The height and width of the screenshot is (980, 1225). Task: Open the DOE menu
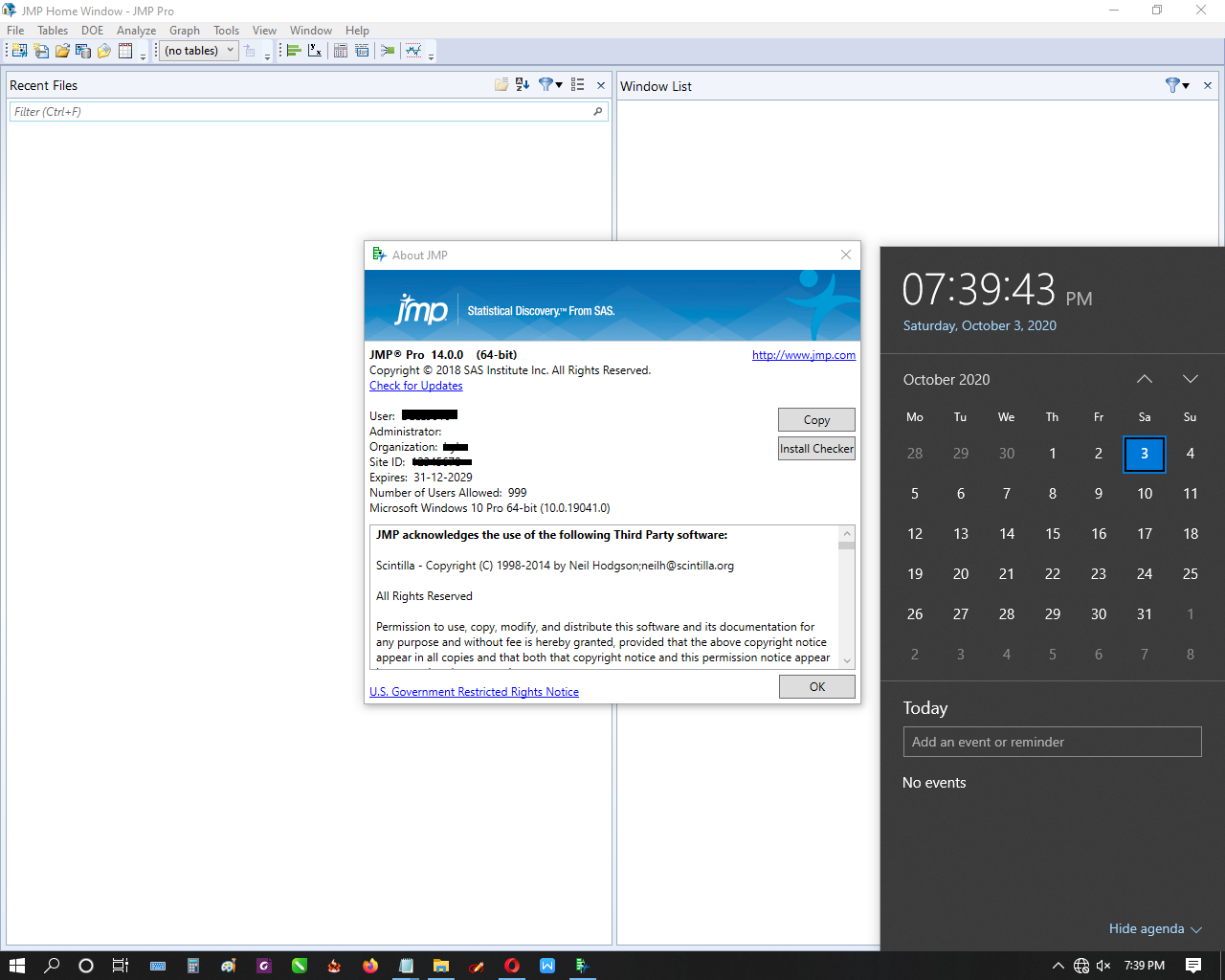(x=93, y=31)
